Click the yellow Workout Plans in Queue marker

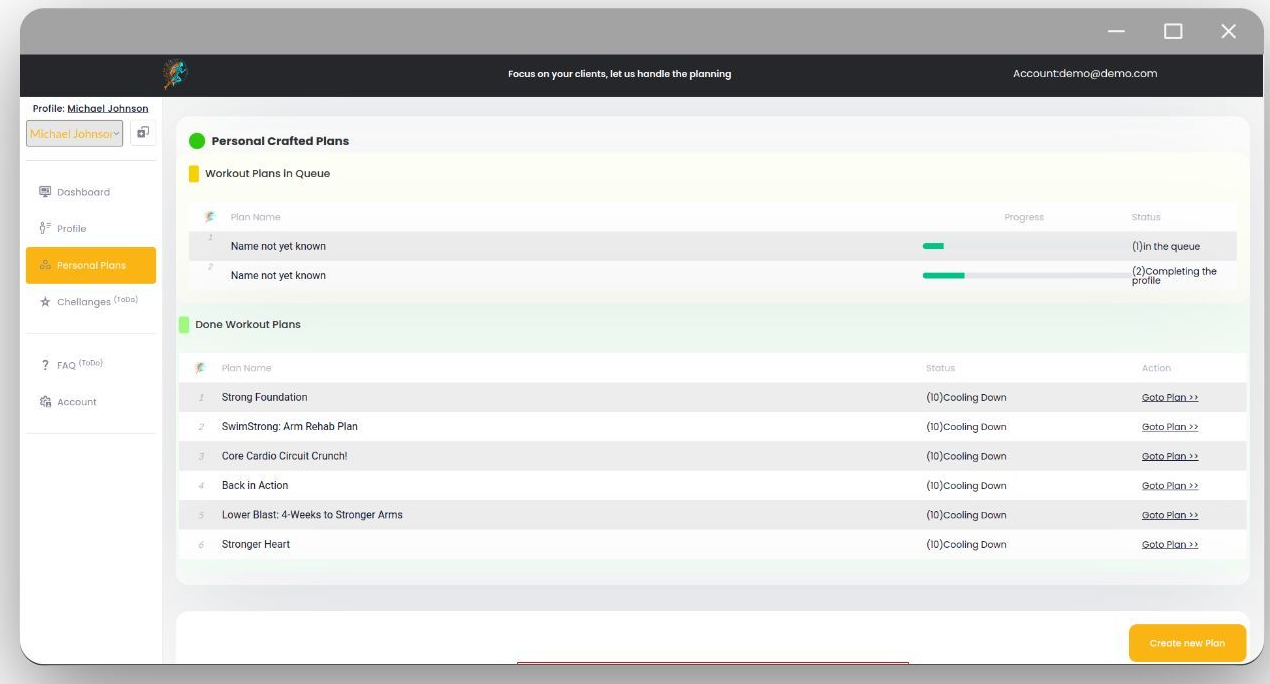tap(194, 173)
